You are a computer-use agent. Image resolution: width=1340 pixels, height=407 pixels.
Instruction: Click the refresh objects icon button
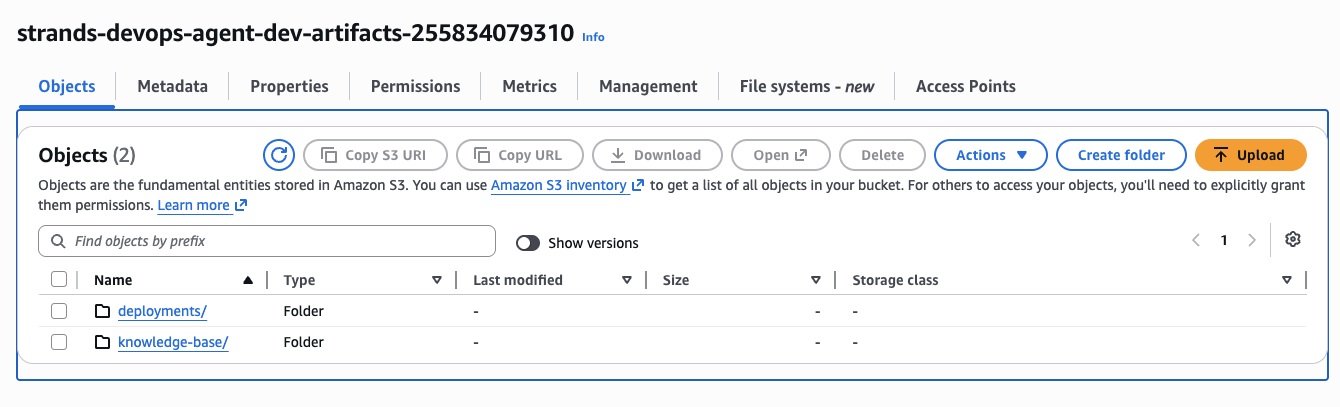pos(279,155)
